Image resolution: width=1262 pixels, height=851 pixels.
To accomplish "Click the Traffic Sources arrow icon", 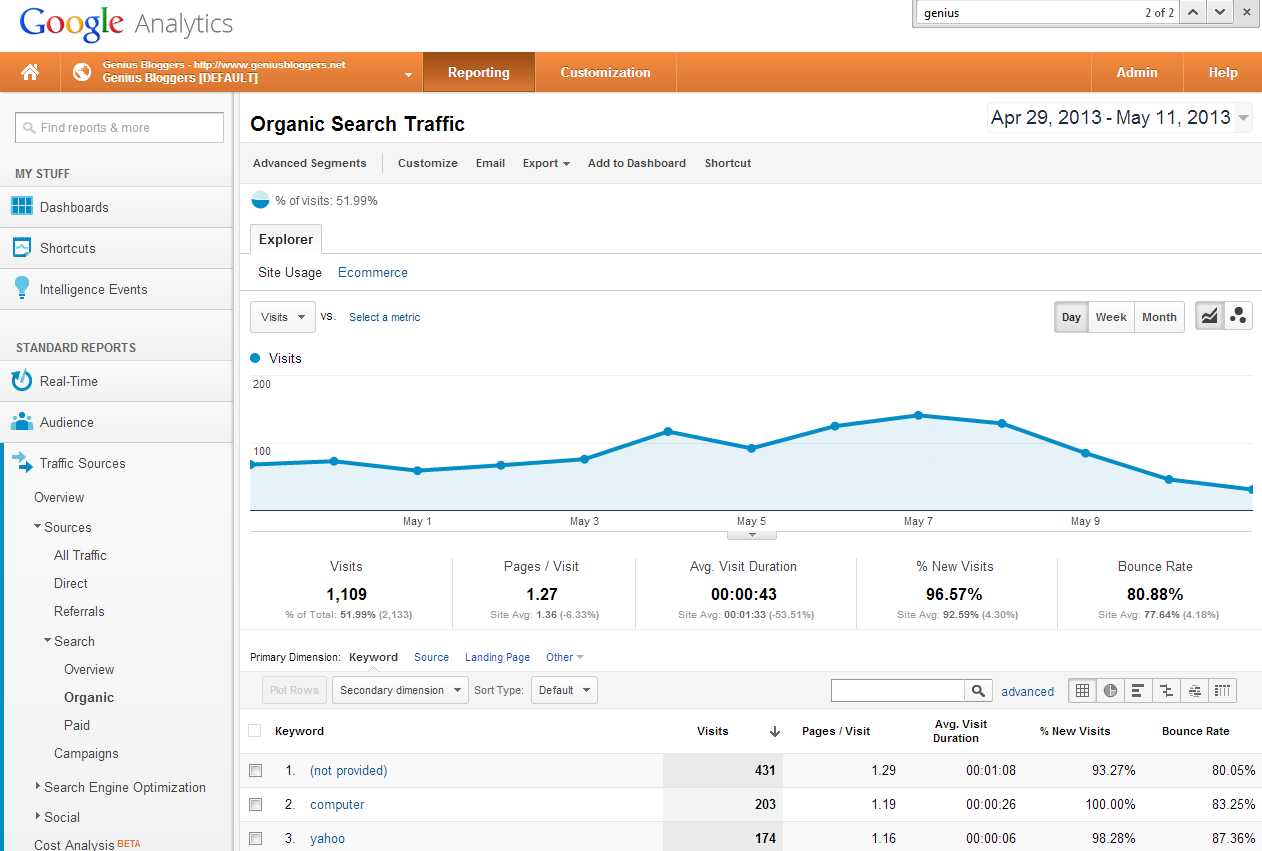I will pyautogui.click(x=22, y=462).
